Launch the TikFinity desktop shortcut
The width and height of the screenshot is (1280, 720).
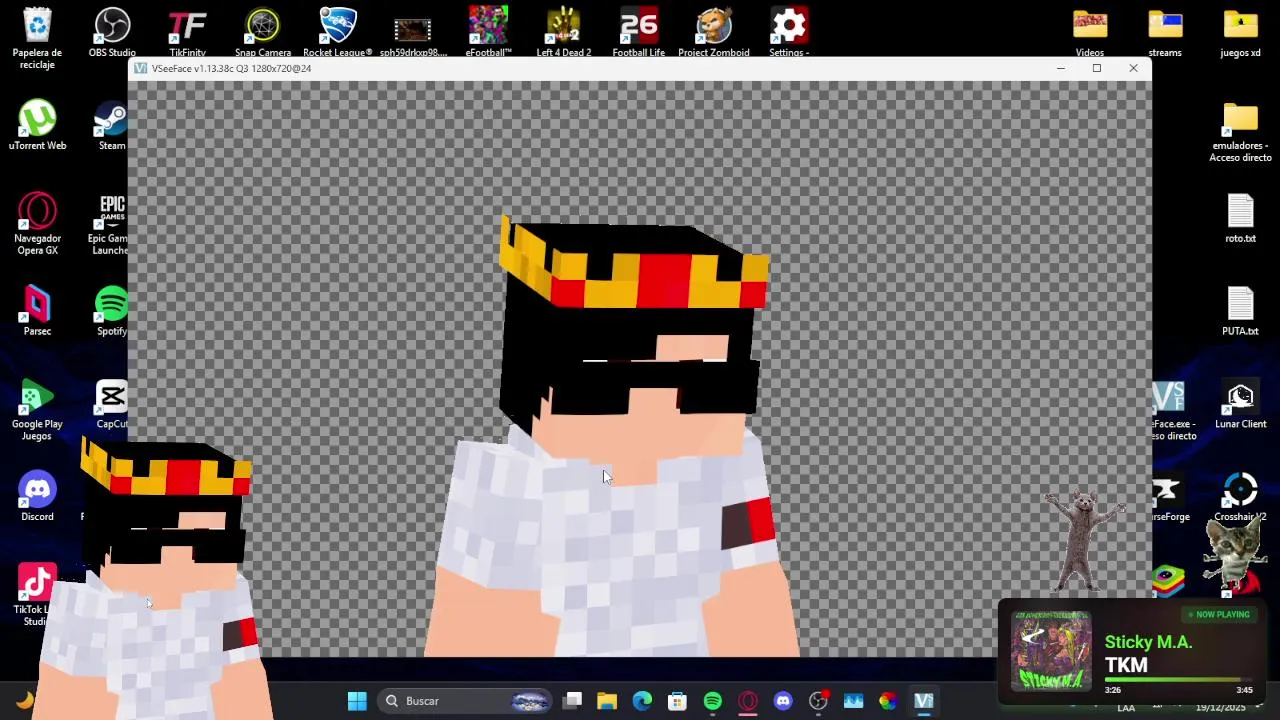tap(187, 33)
